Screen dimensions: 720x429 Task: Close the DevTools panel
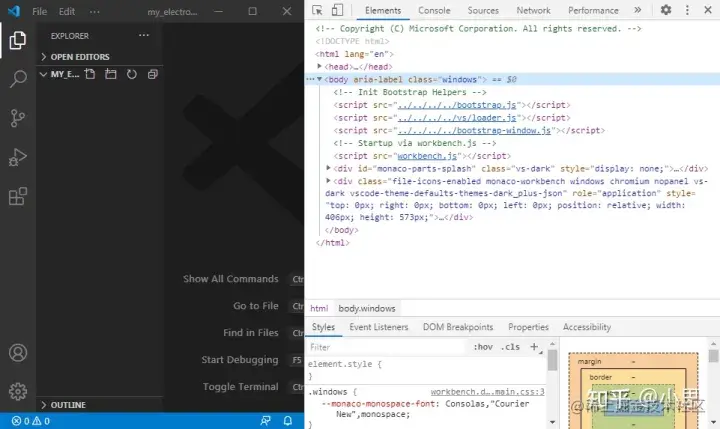(708, 10)
